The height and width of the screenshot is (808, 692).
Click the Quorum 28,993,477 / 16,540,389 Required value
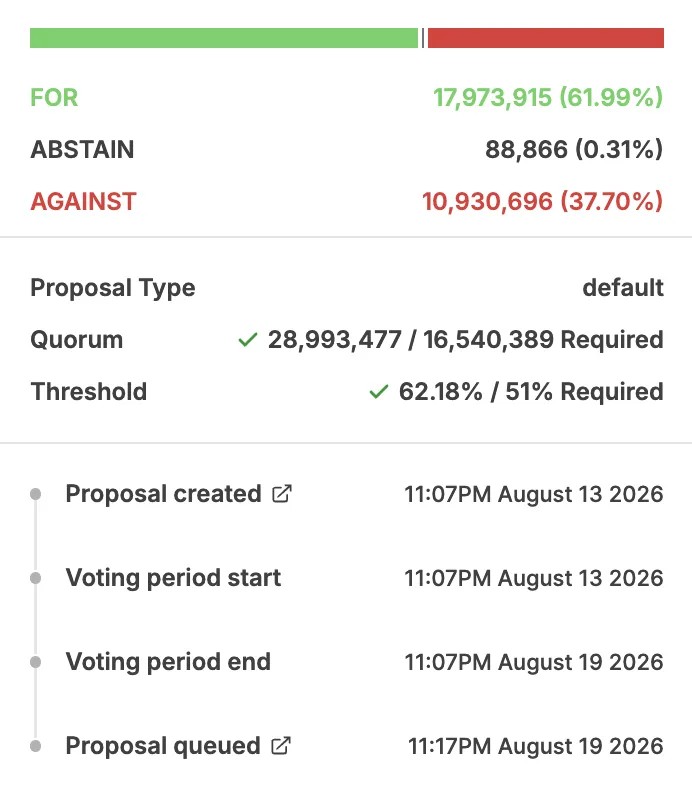465,340
